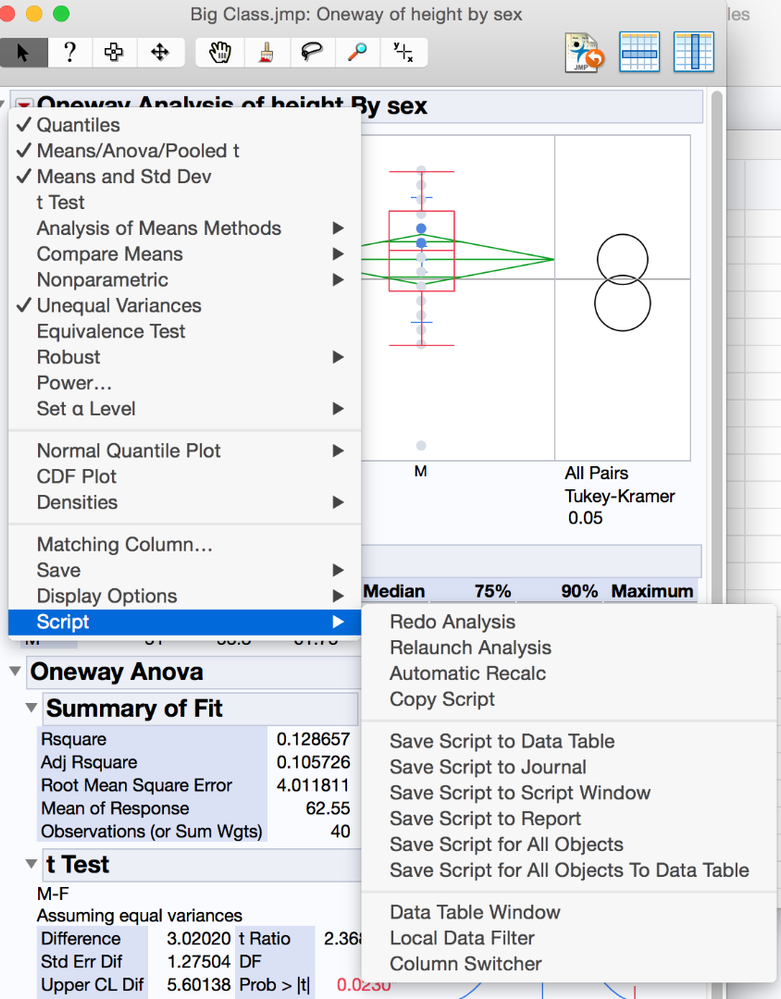Click the Mean of Response value 62.55

(x=327, y=809)
